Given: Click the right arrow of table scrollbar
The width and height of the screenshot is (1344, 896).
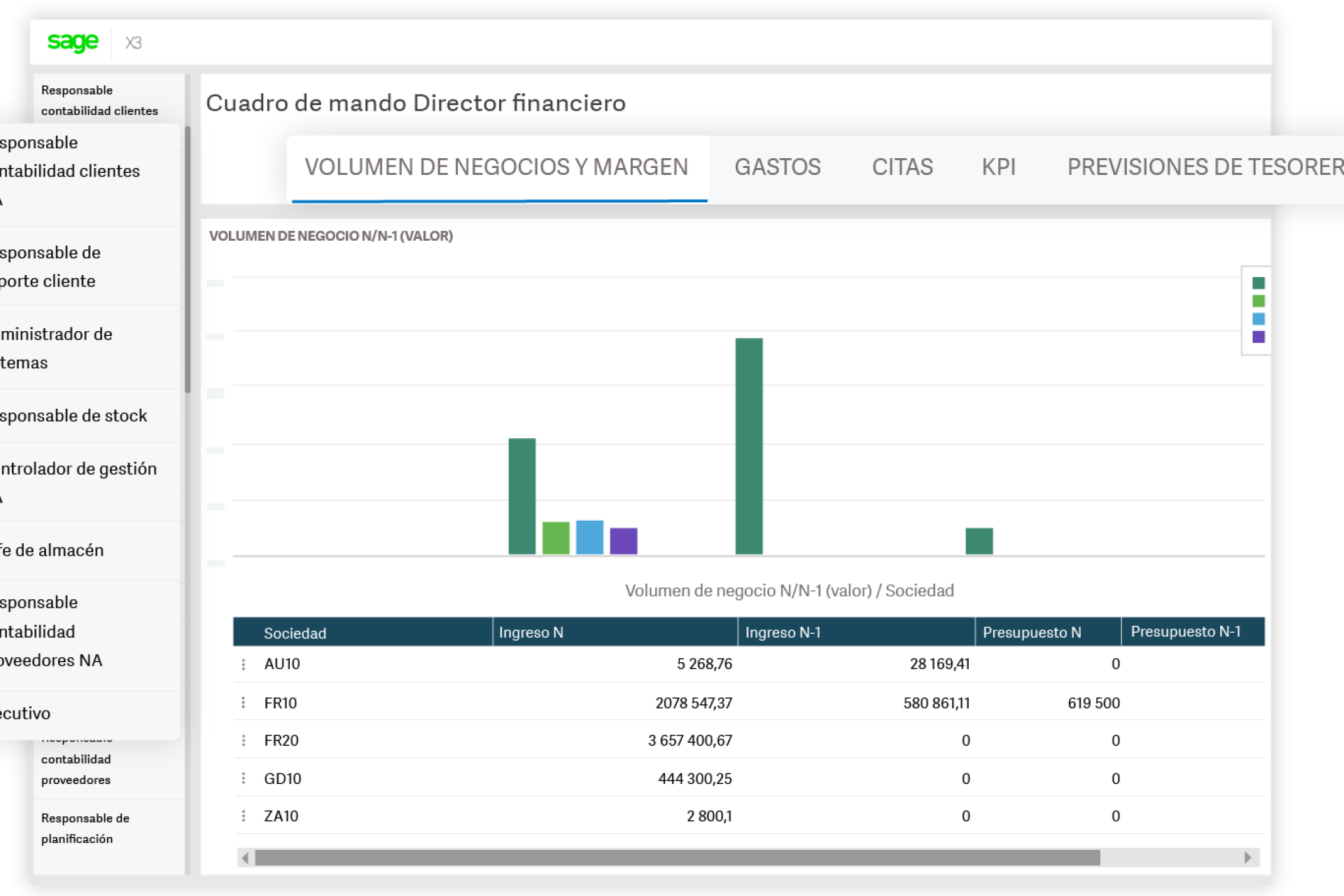Looking at the screenshot, I should [1247, 857].
